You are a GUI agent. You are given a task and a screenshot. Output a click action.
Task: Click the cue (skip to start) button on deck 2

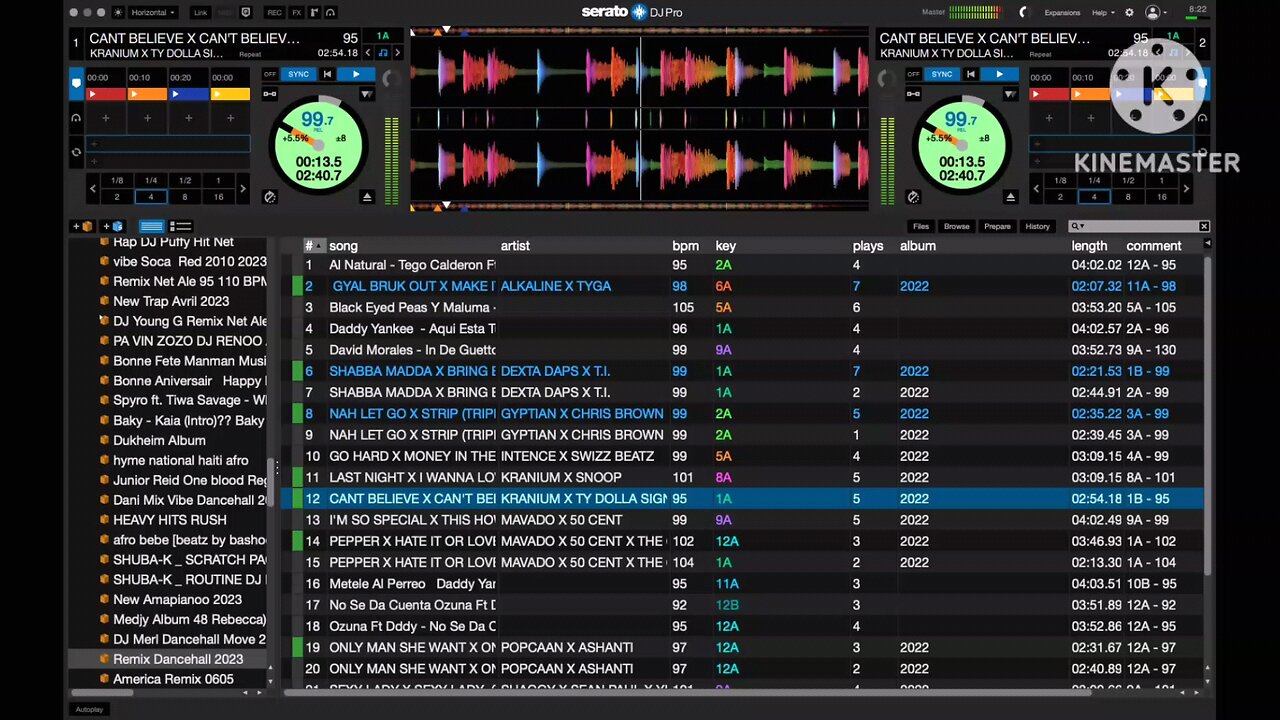coord(969,74)
